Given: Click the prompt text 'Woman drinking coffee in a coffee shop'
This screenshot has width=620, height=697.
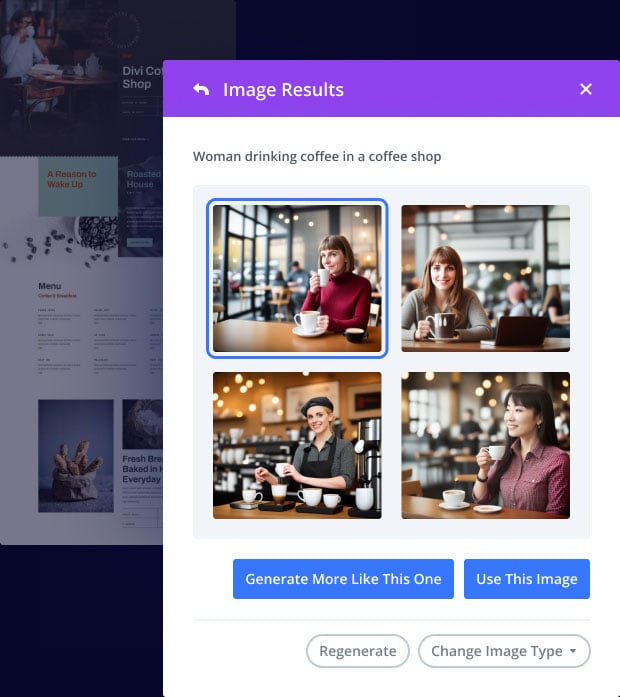Looking at the screenshot, I should (x=317, y=156).
